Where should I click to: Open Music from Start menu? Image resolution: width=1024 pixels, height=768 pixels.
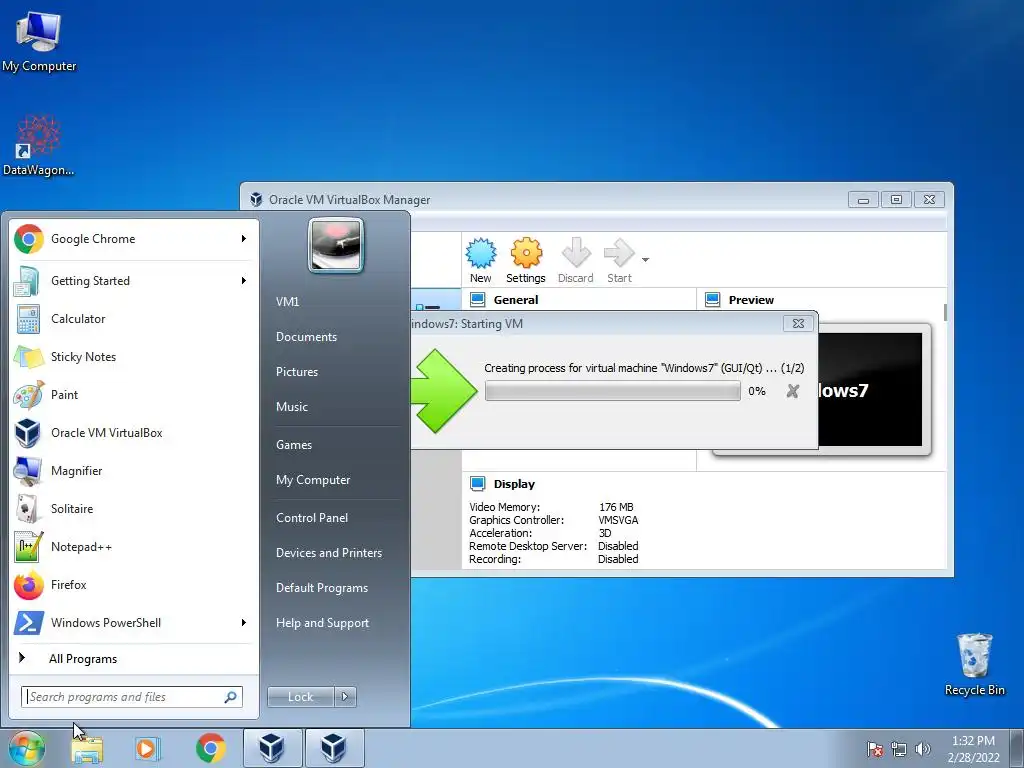292,407
